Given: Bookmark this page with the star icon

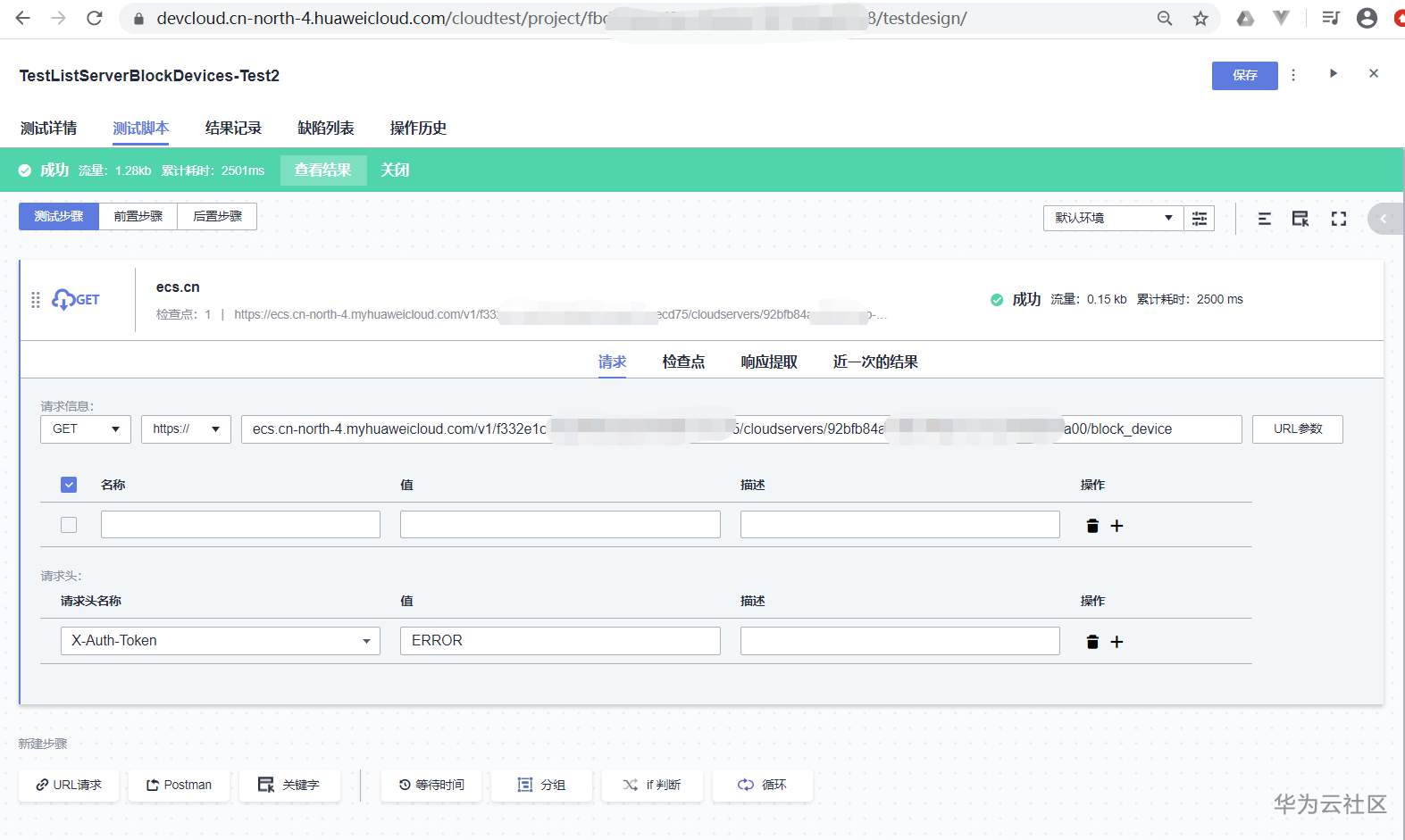Looking at the screenshot, I should [1200, 18].
